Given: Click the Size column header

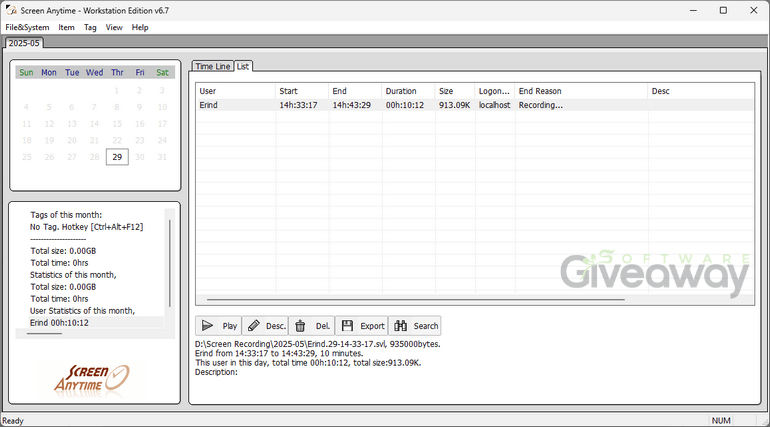Looking at the screenshot, I should click(x=455, y=91).
